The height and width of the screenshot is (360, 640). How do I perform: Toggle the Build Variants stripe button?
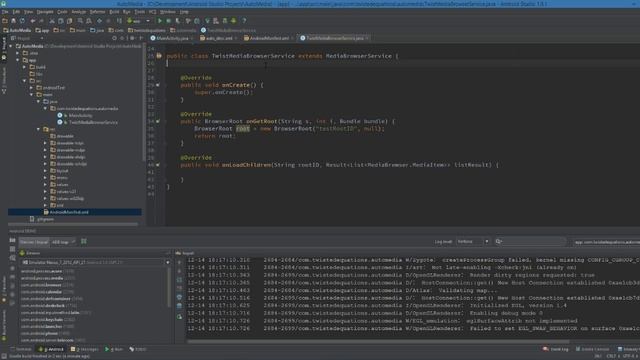[4, 325]
